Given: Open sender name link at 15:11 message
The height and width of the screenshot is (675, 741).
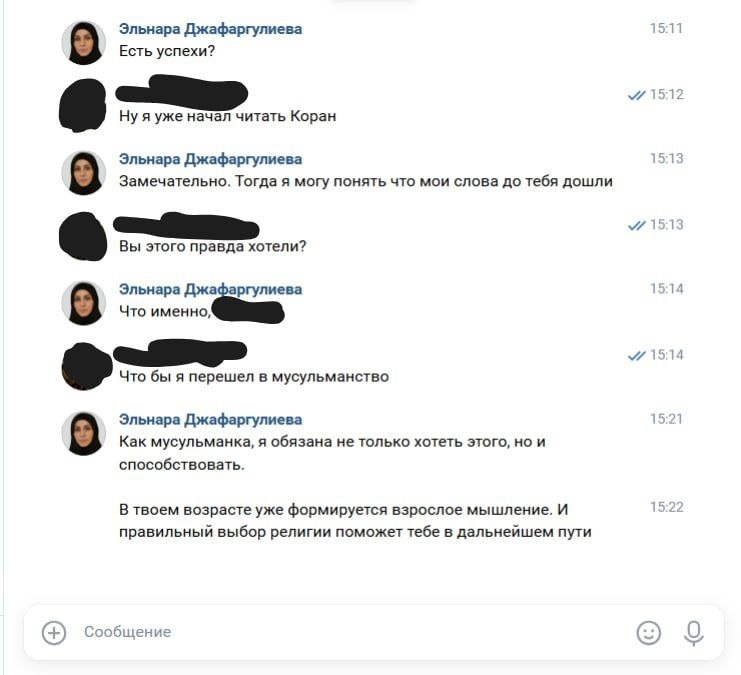Looking at the screenshot, I should coord(210,29).
